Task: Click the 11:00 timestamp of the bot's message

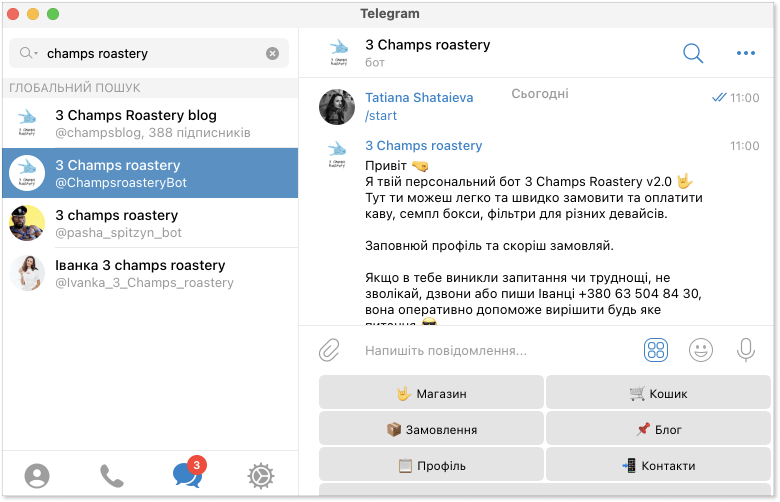Action: (744, 146)
